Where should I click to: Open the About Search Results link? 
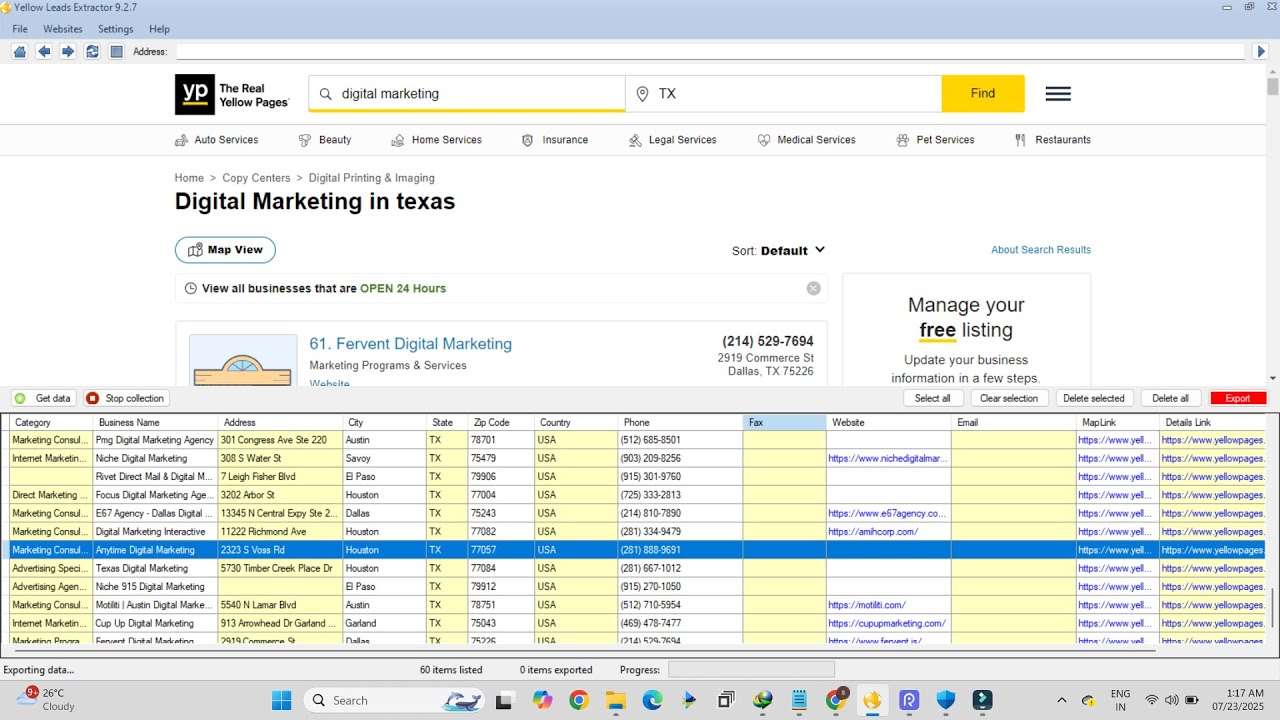click(x=1041, y=250)
